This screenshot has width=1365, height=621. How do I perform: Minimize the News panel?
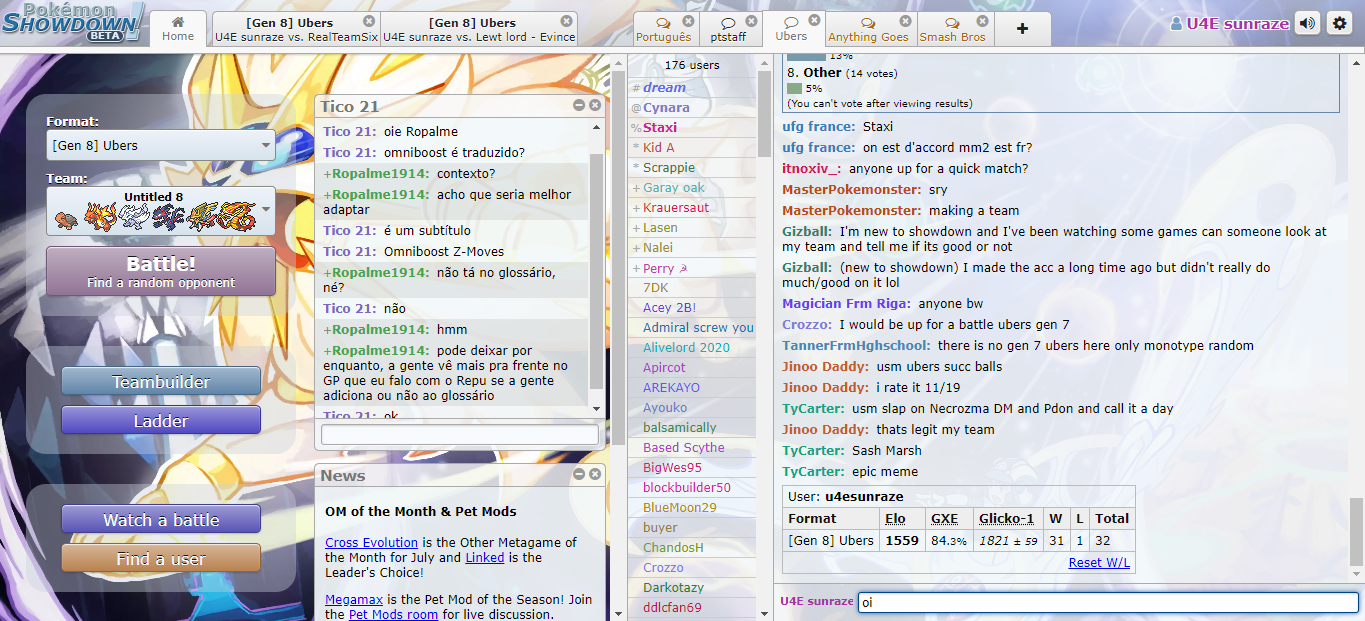(x=579, y=474)
